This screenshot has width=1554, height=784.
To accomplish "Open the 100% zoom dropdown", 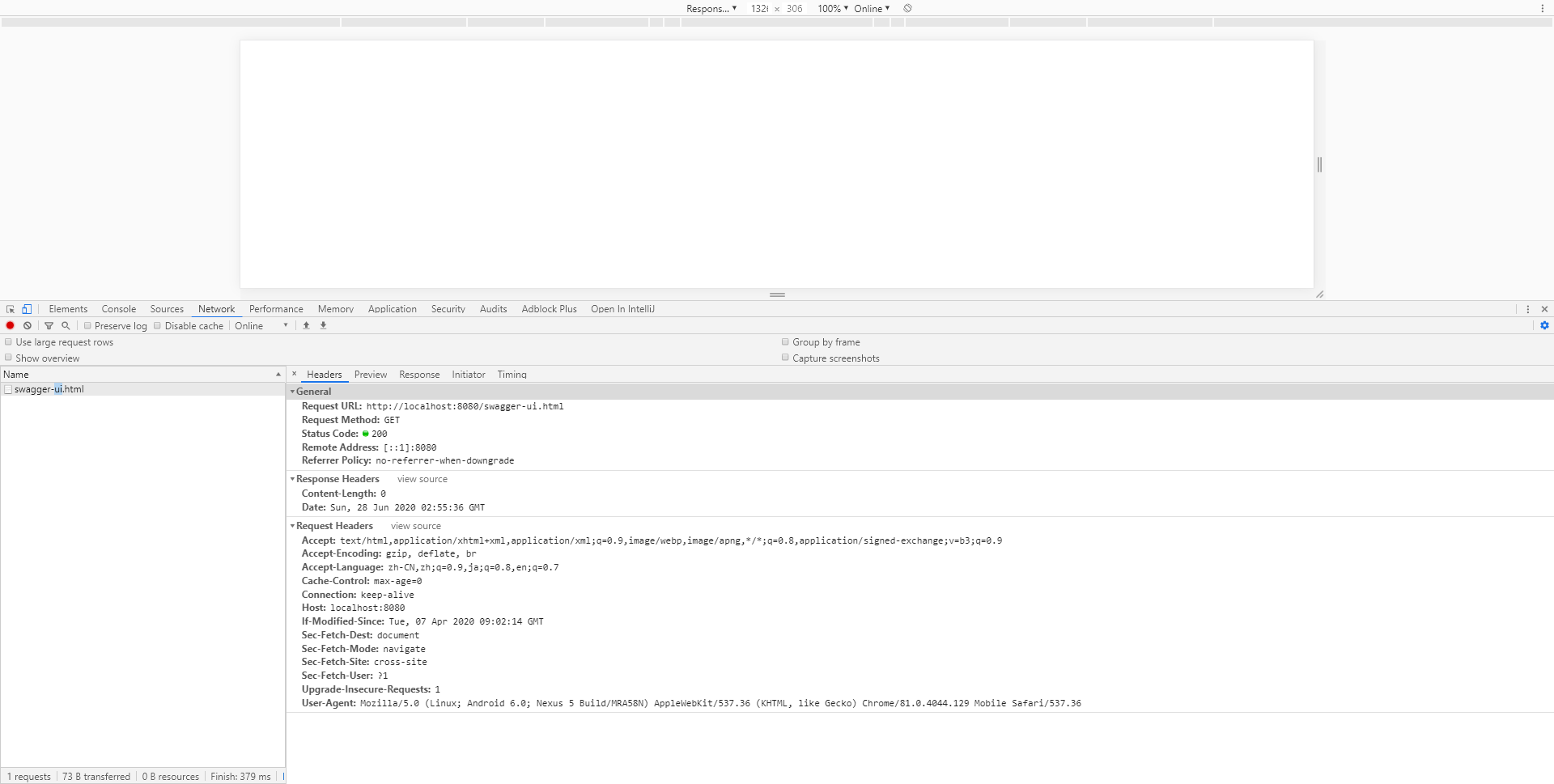I will 833,8.
